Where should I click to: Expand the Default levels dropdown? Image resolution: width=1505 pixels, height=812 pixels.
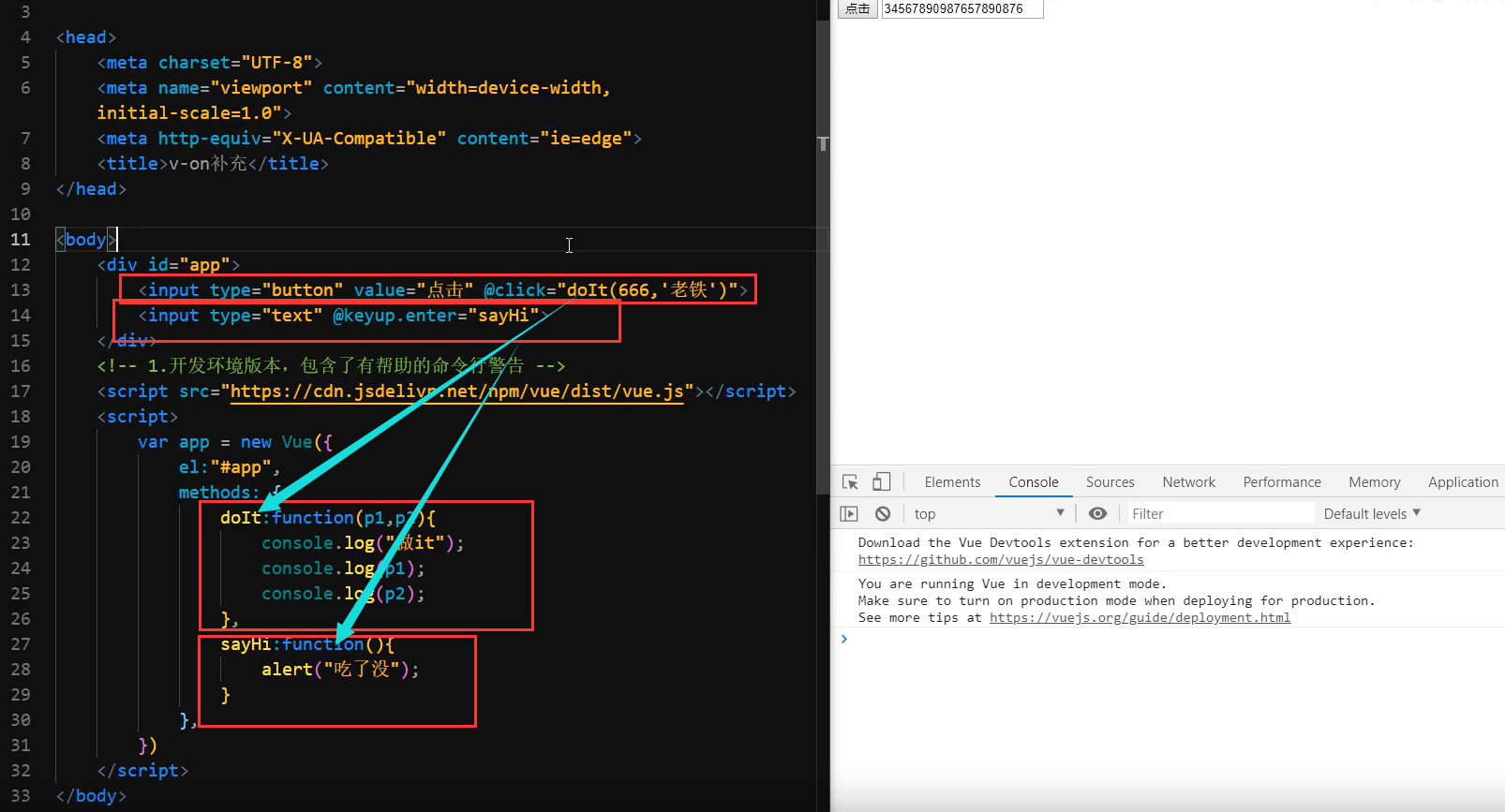pos(1371,513)
